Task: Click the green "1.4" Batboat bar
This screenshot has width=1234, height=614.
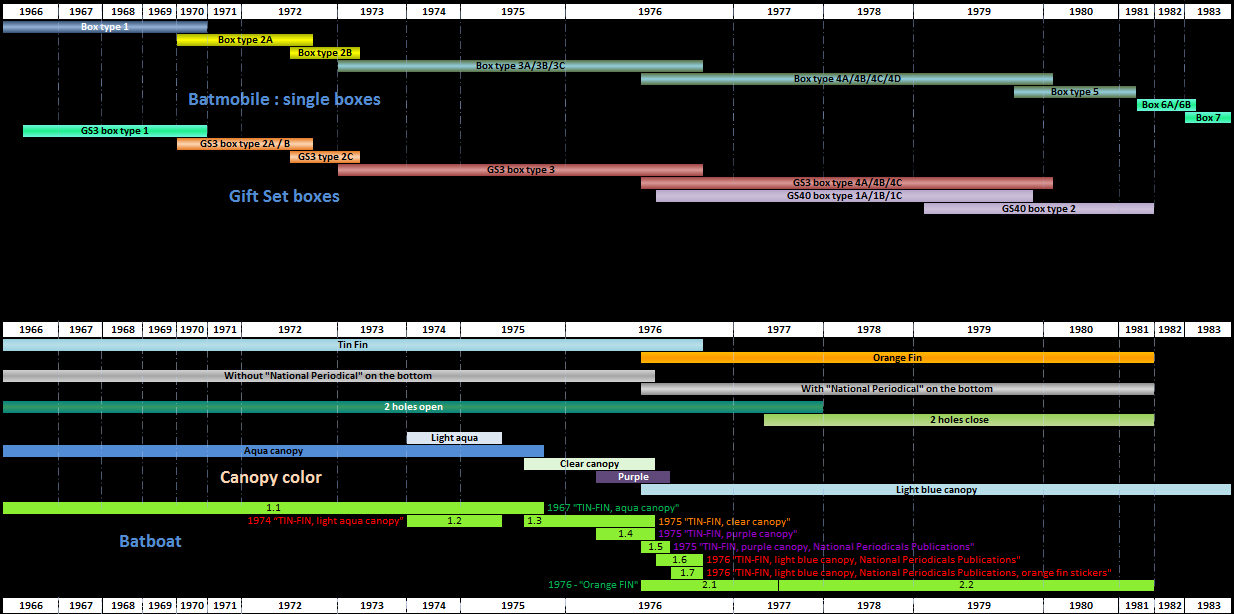Action: (625, 534)
